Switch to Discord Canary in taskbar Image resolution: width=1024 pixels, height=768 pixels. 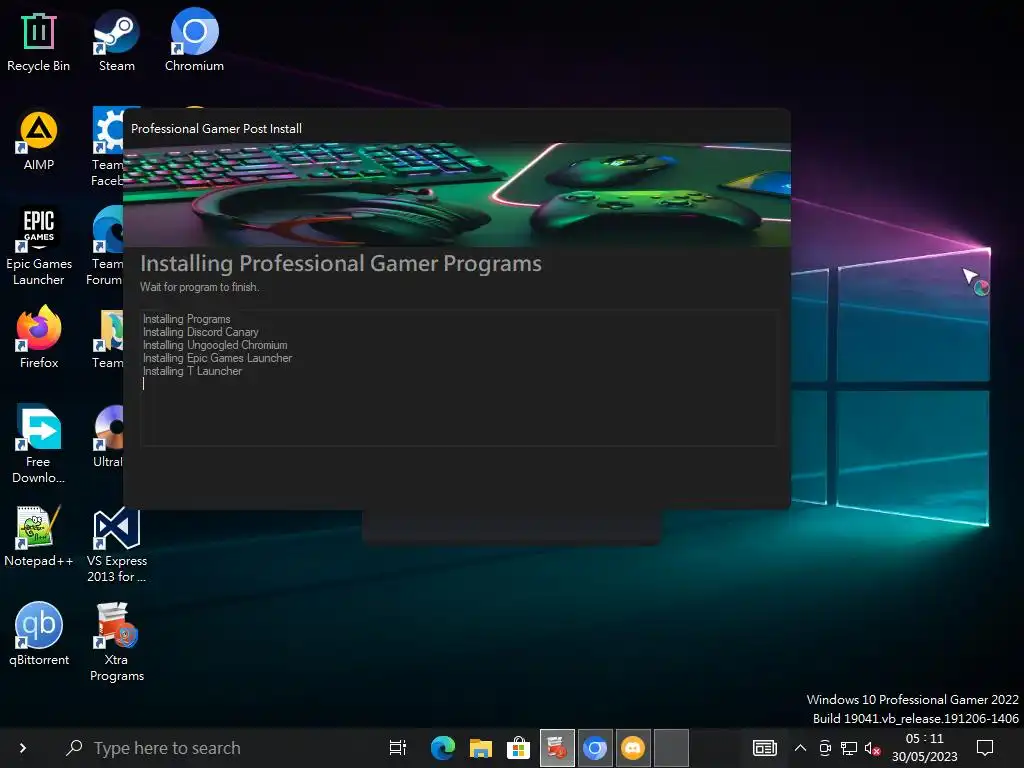633,748
